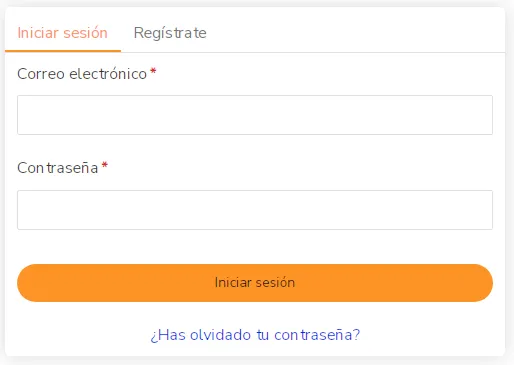Place cursor in the email text box
514x365 pixels.
tap(255, 115)
